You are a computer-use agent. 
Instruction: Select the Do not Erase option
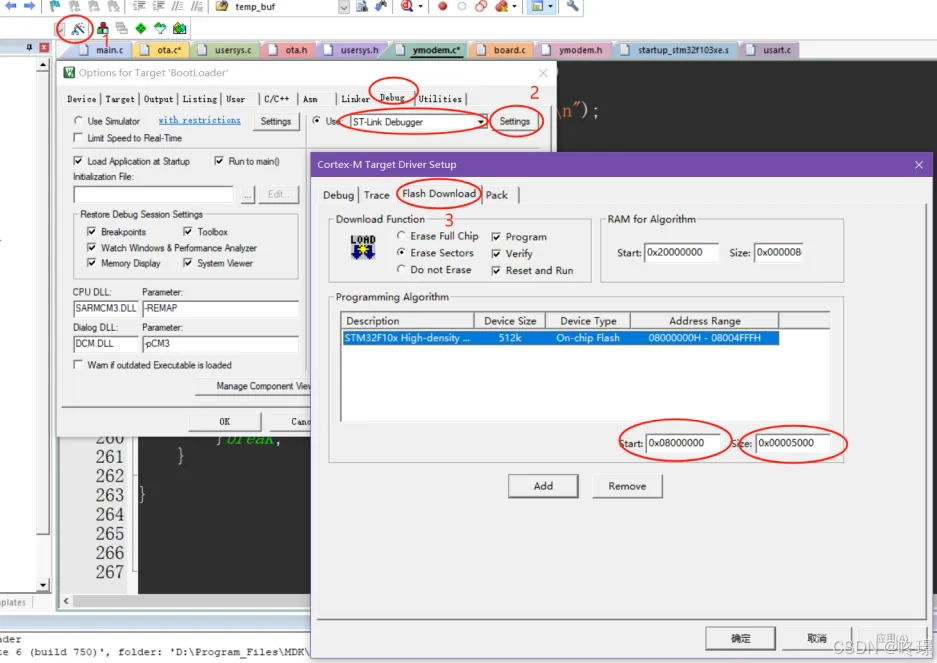click(x=401, y=270)
